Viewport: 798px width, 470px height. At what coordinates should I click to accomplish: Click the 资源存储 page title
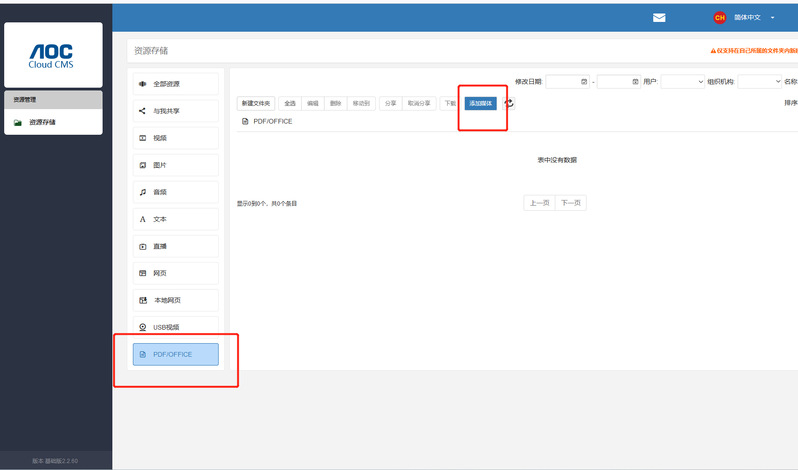pos(151,51)
